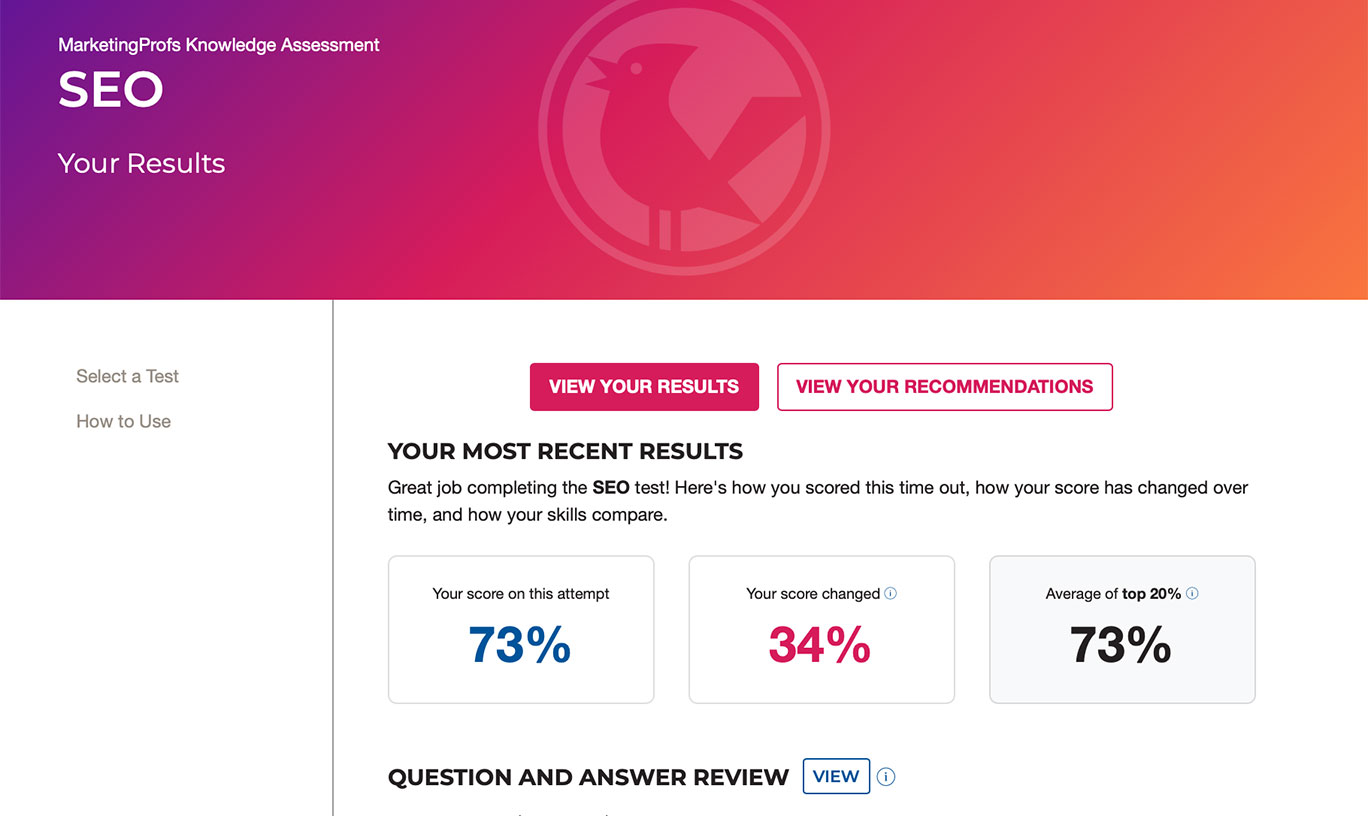Click the red 34% score change value
This screenshot has width=1368, height=816.
click(x=820, y=645)
